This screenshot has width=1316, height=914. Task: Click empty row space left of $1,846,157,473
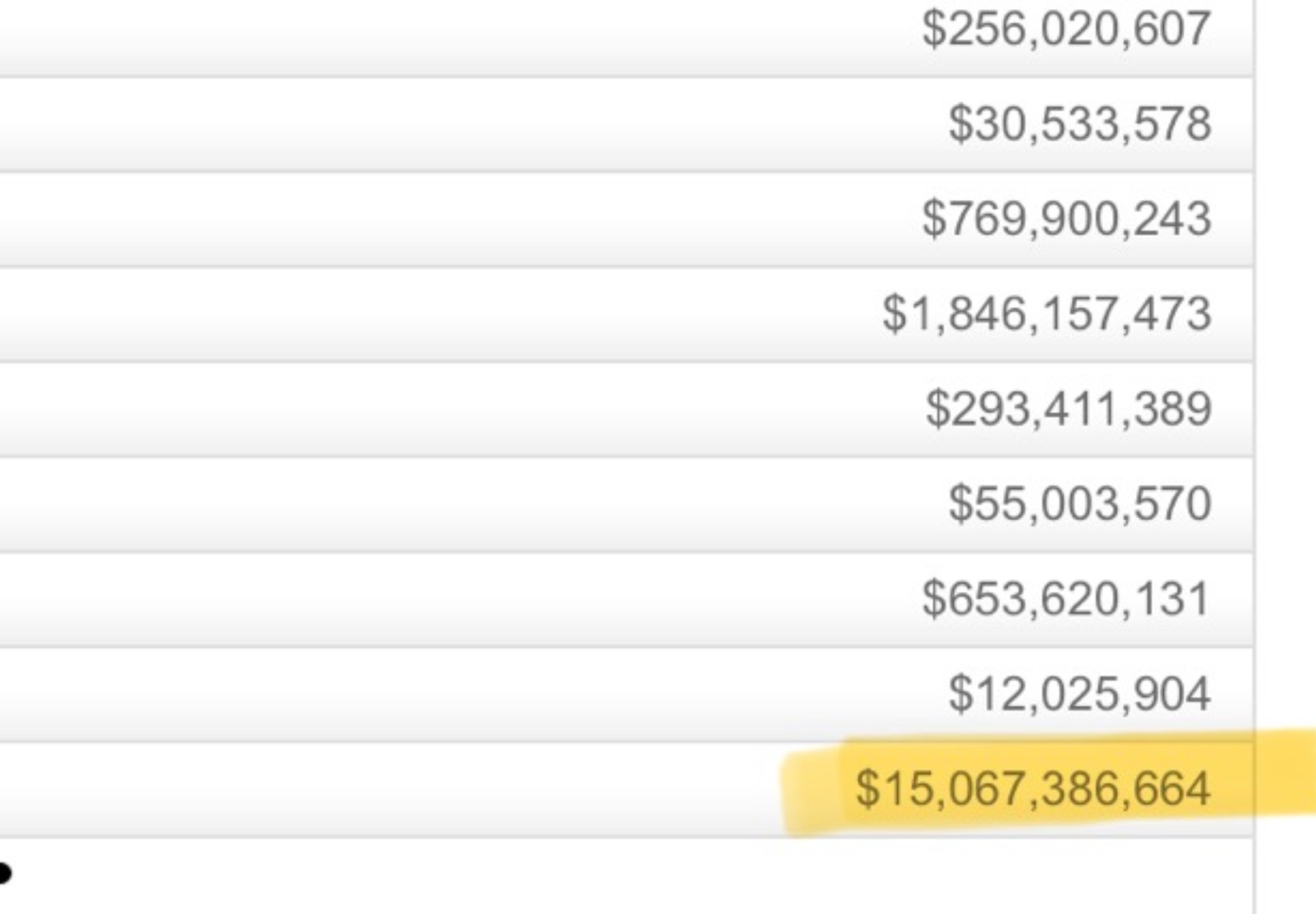[461, 315]
